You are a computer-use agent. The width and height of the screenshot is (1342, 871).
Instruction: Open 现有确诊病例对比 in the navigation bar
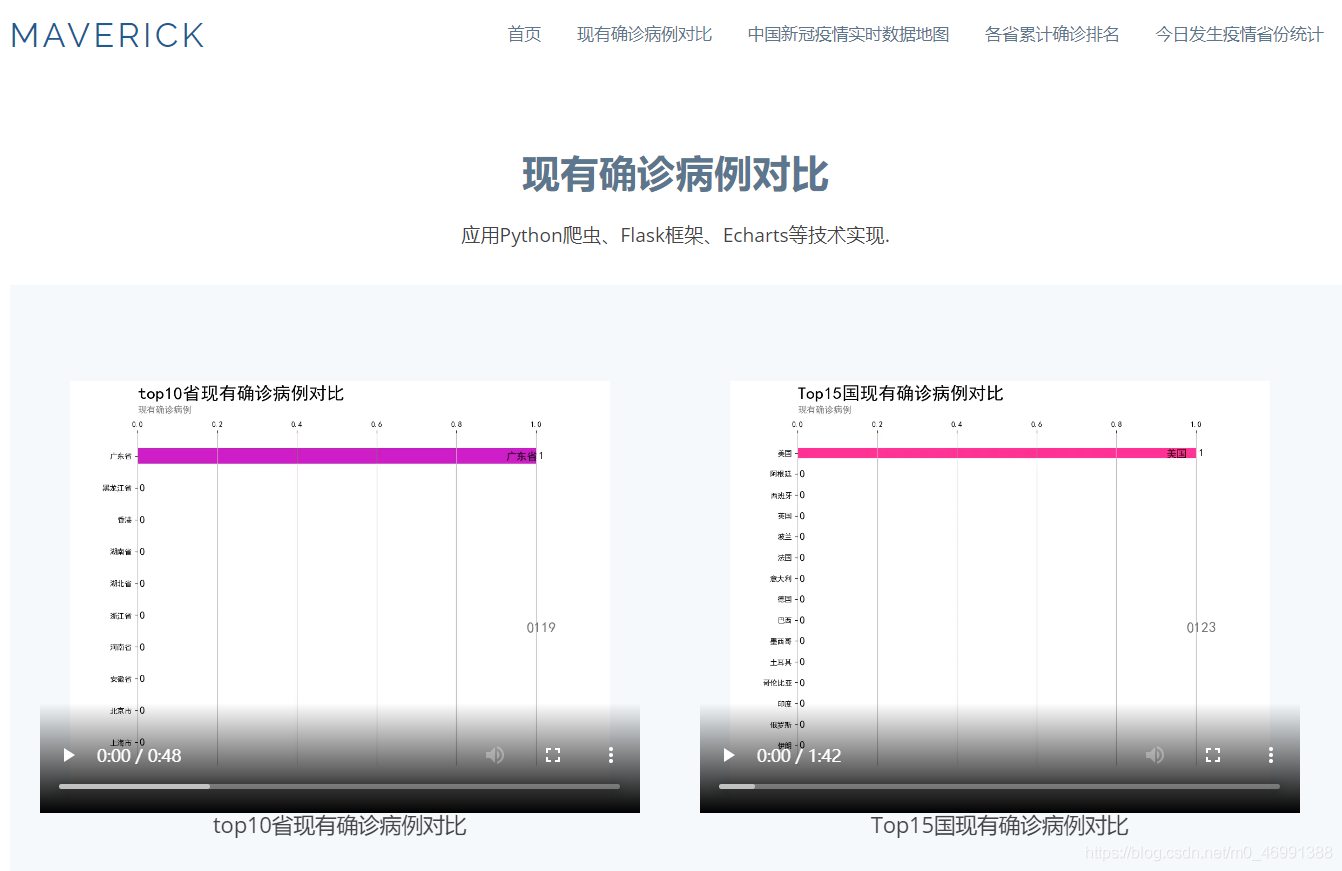coord(645,35)
